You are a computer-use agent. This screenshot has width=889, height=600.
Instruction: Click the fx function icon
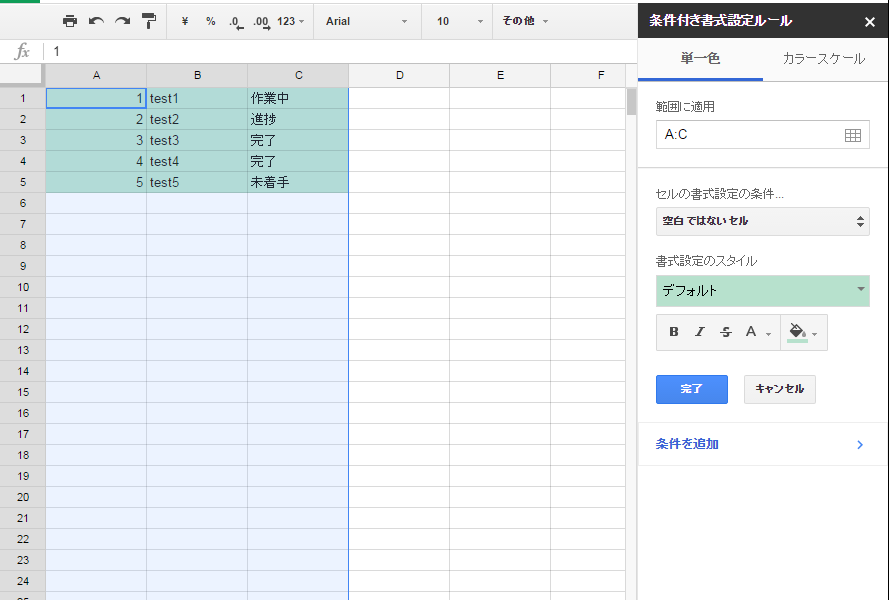click(22, 52)
